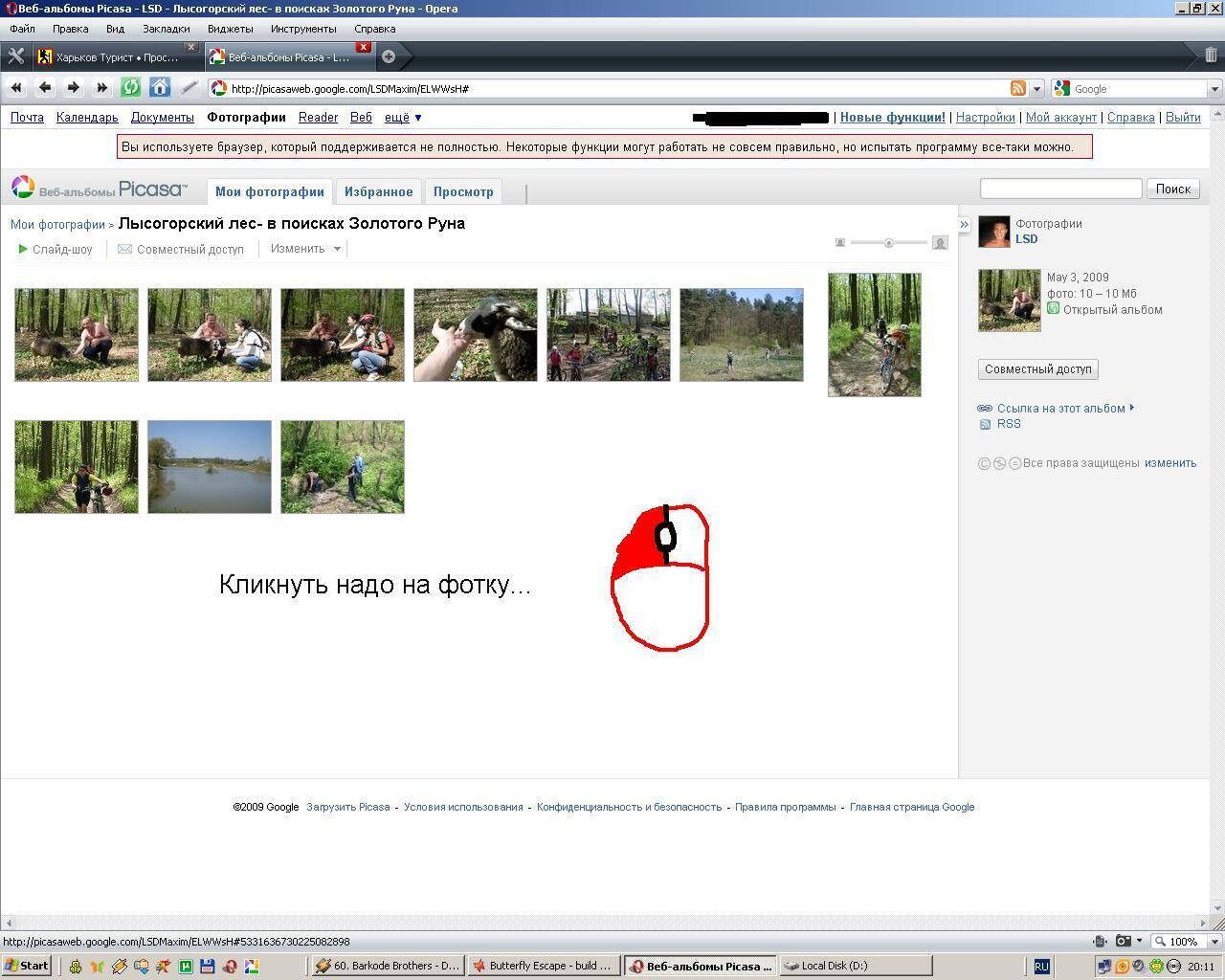Switch to the Избранное tab
The image size is (1225, 980).
pos(379,191)
